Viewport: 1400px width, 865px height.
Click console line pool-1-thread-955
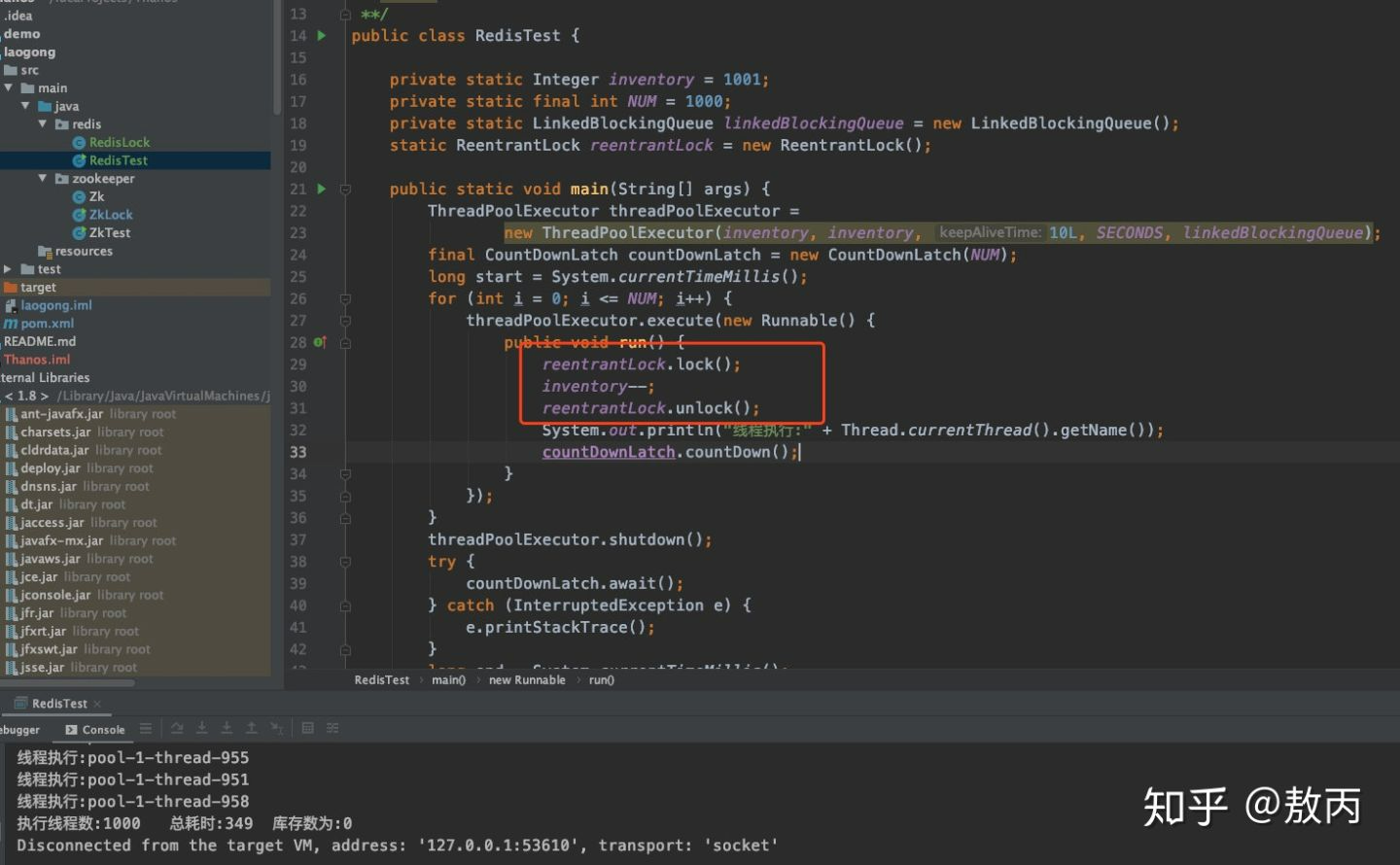(133, 758)
